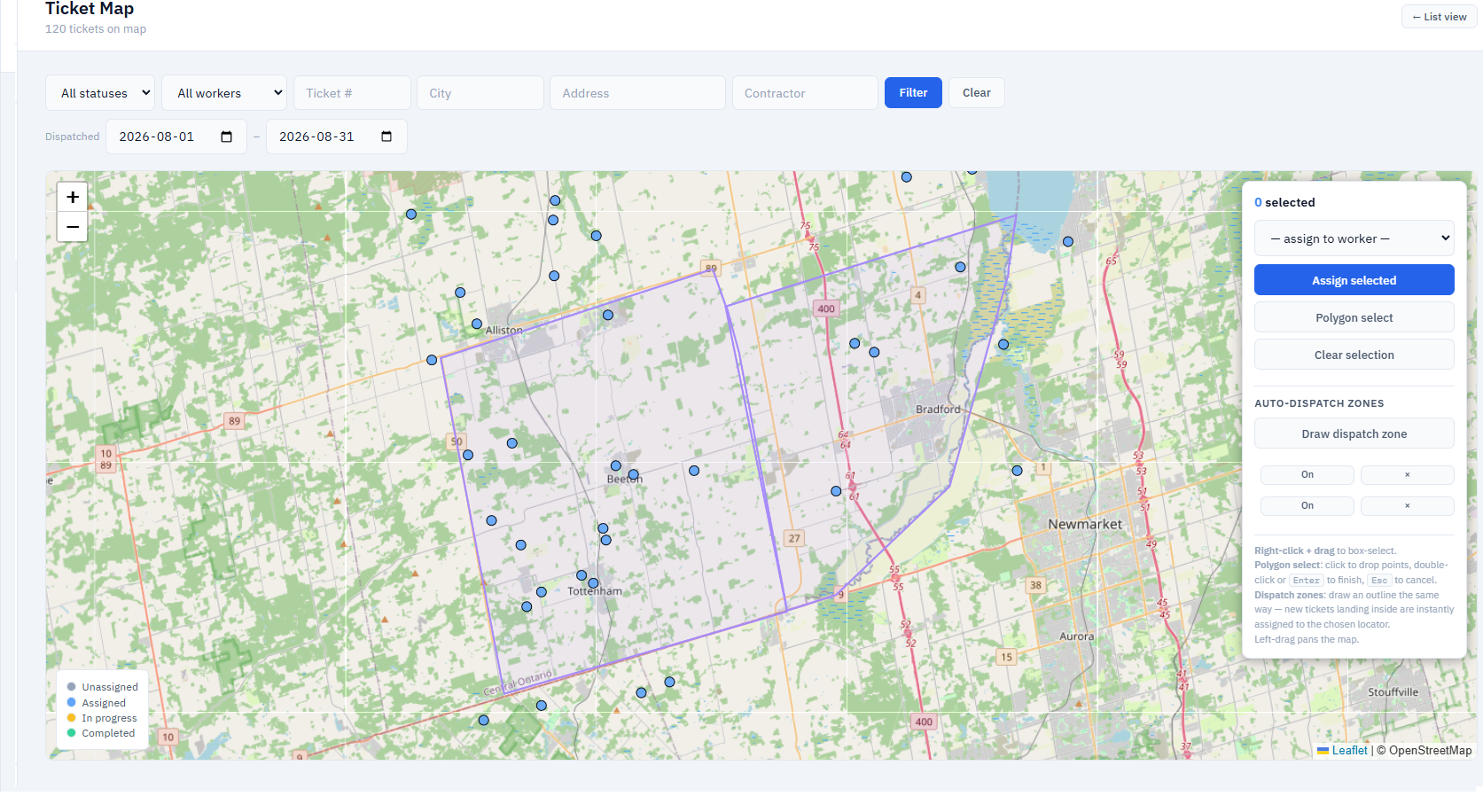Viewport: 1483px width, 812px height.
Task: Click the Assigned legend entry
Action: tap(97, 703)
